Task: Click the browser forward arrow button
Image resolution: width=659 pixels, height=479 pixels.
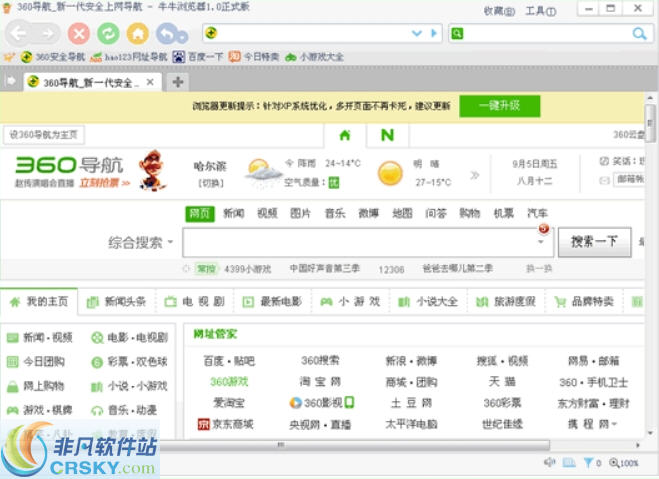Action: 47,34
